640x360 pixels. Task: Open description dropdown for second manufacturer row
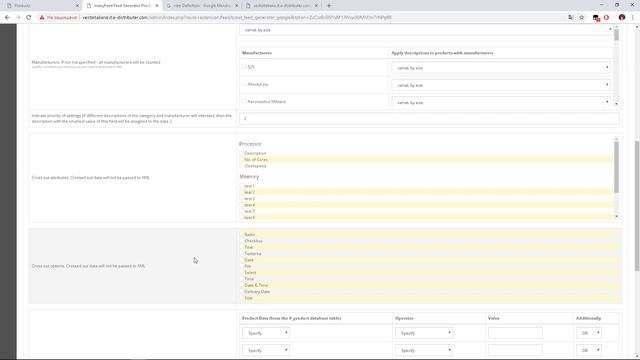pyautogui.click(x=501, y=85)
